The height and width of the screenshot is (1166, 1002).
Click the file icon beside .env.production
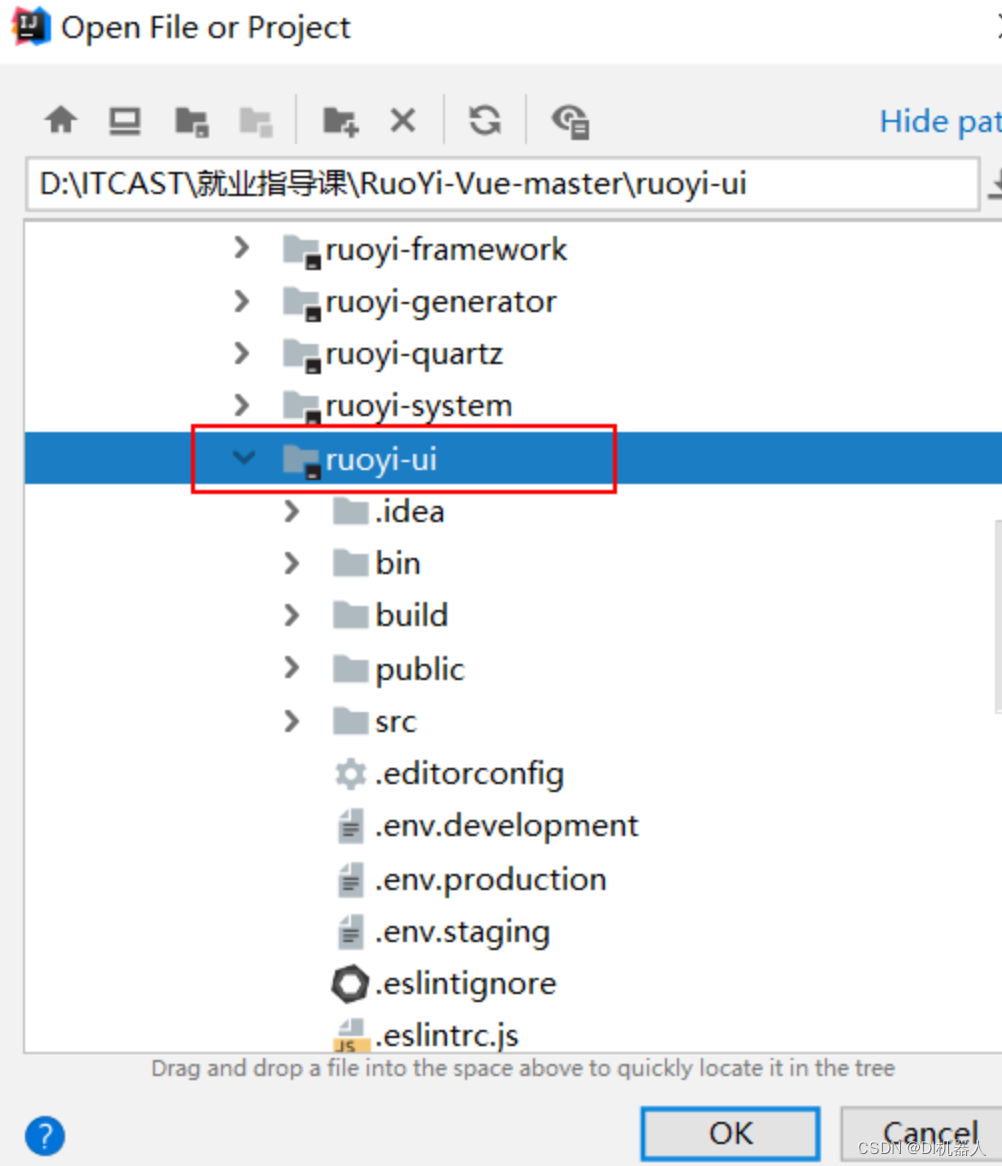350,879
